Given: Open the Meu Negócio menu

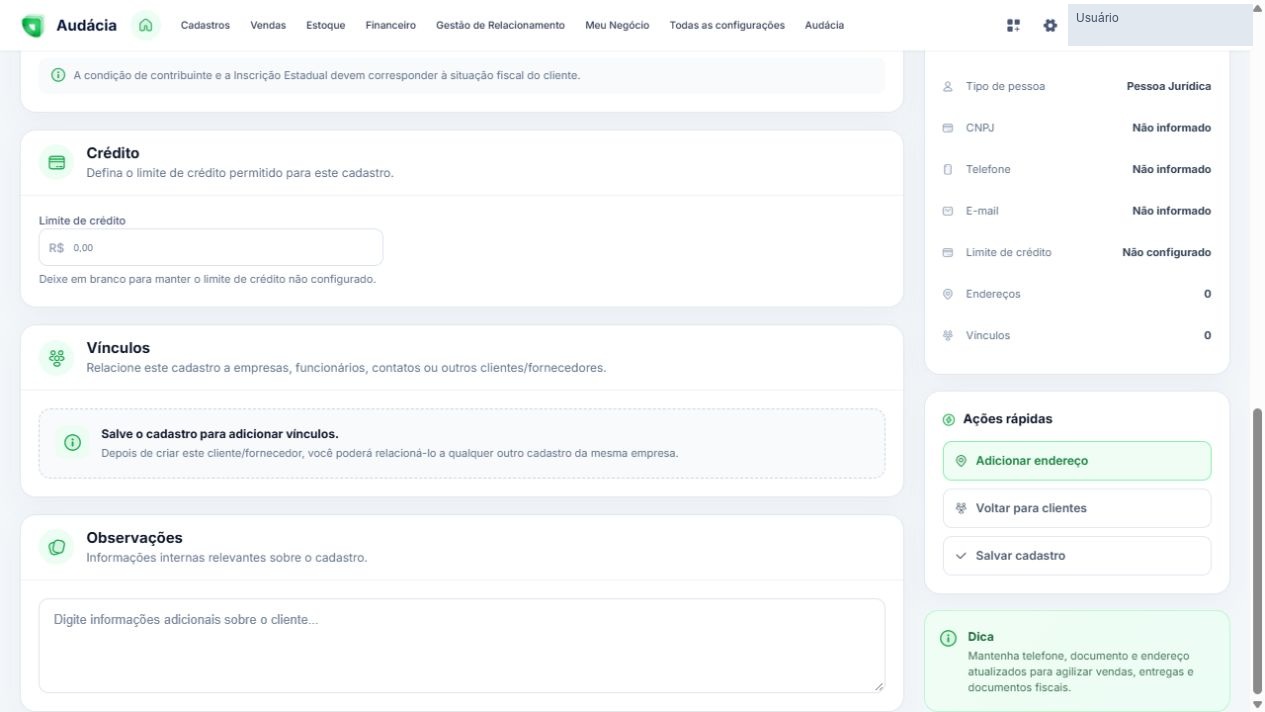Looking at the screenshot, I should [x=617, y=26].
